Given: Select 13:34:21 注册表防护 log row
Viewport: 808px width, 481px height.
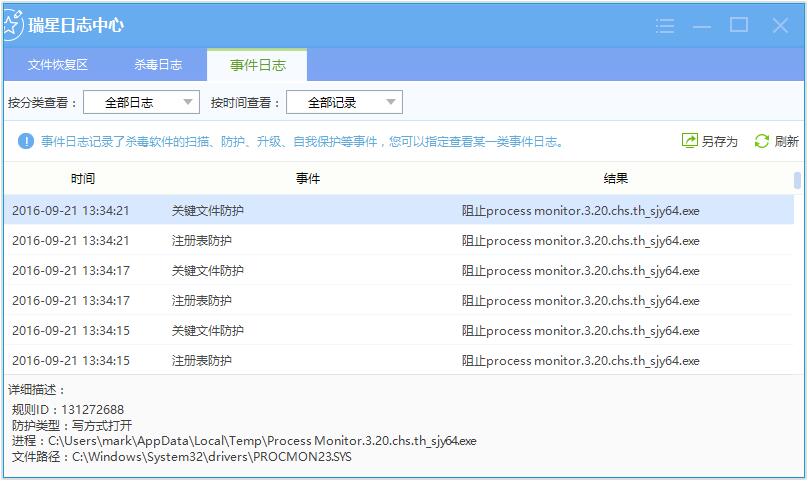Looking at the screenshot, I should 399,240.
